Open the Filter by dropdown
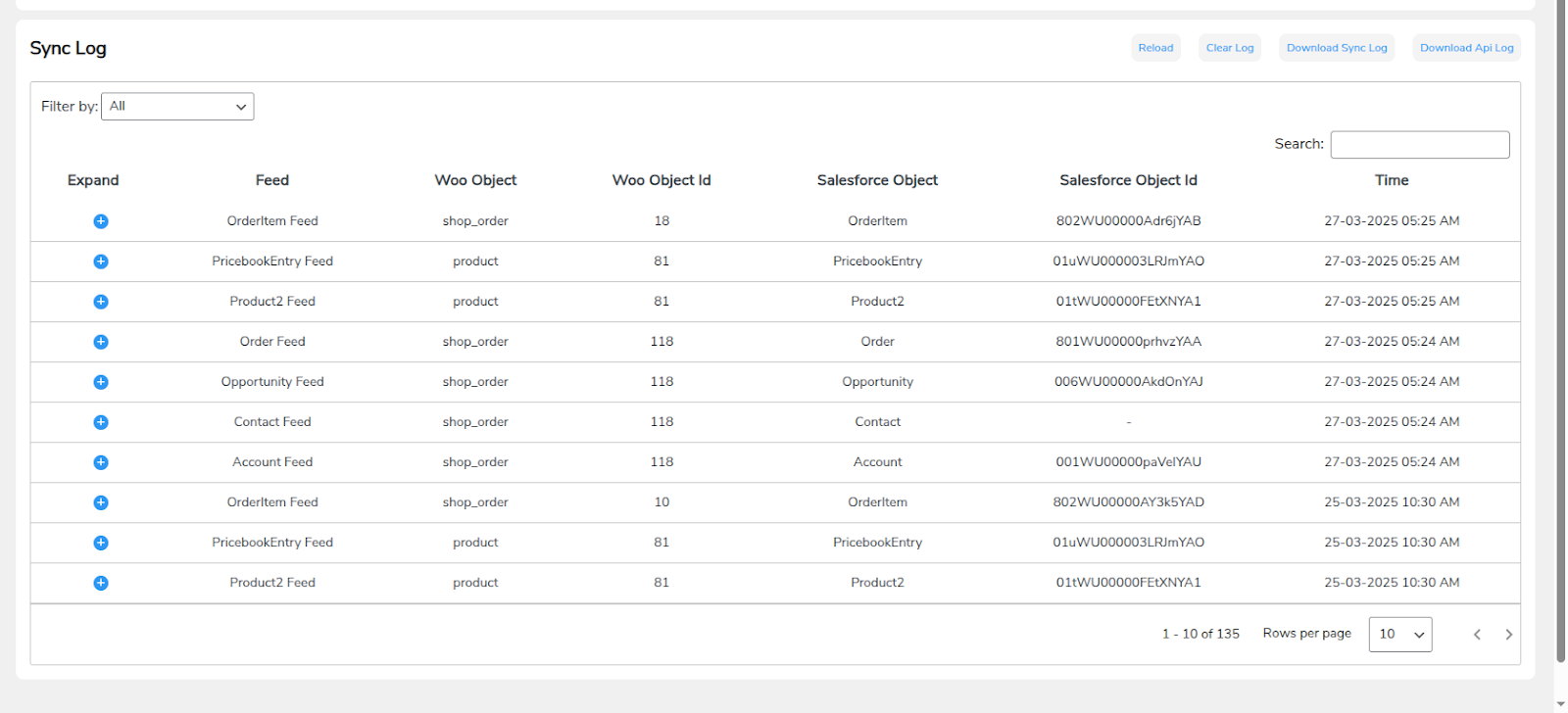The height and width of the screenshot is (713, 1568). [x=177, y=107]
